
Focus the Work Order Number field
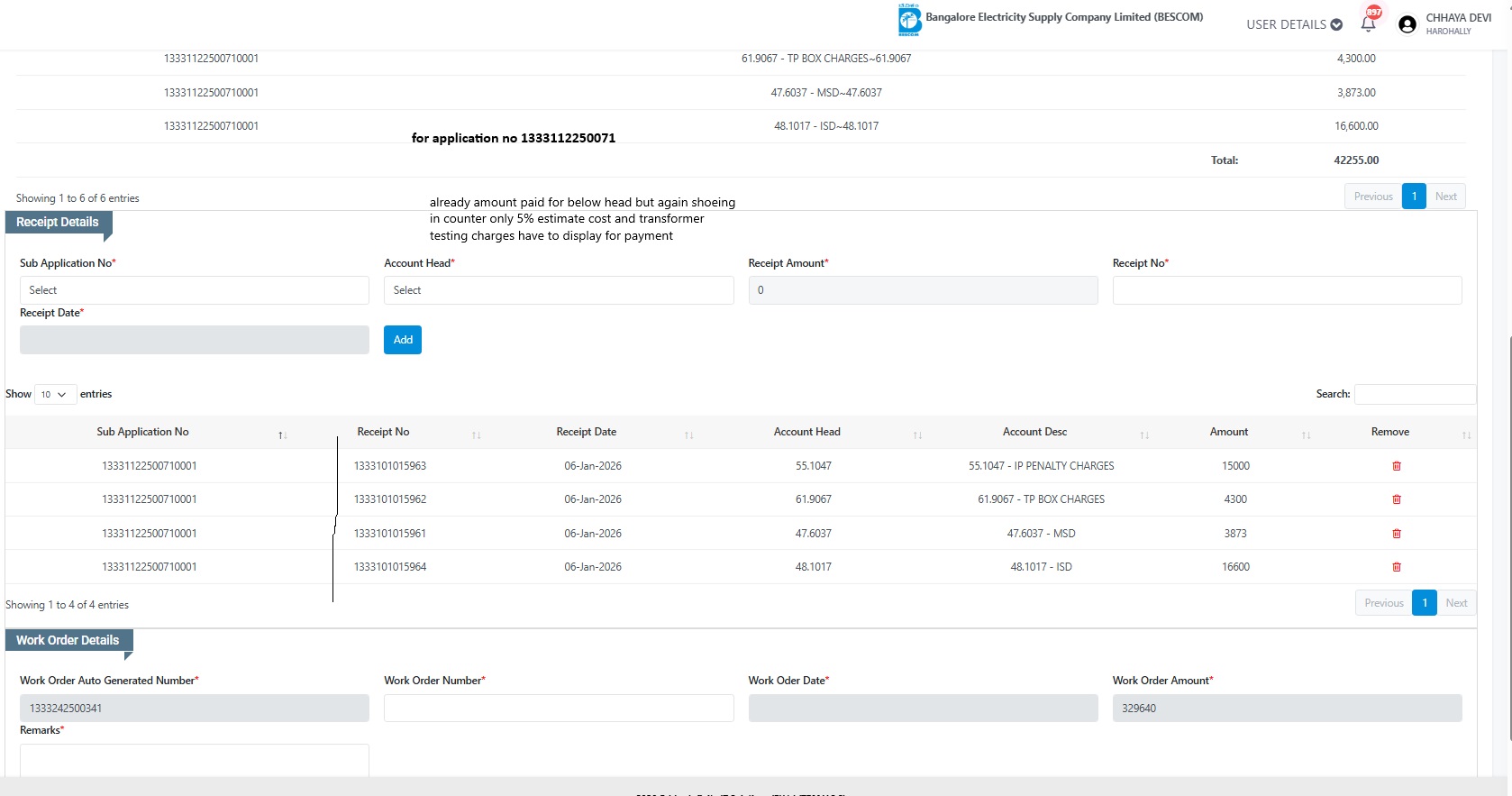(558, 708)
